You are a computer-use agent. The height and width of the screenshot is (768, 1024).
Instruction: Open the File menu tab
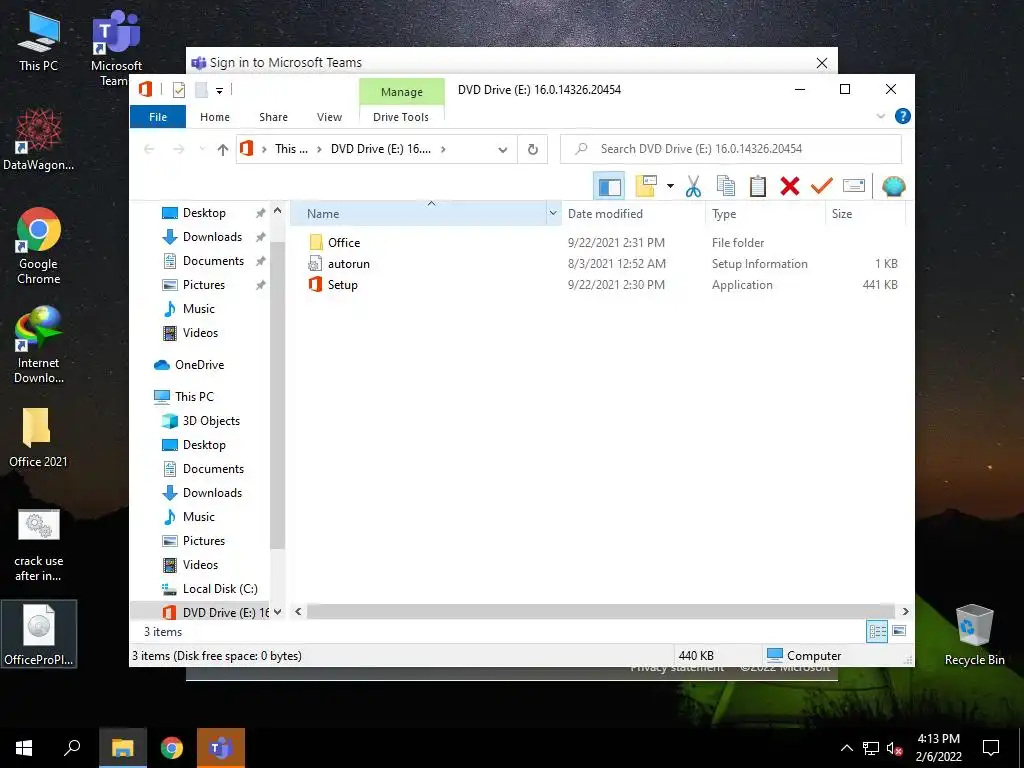point(158,117)
